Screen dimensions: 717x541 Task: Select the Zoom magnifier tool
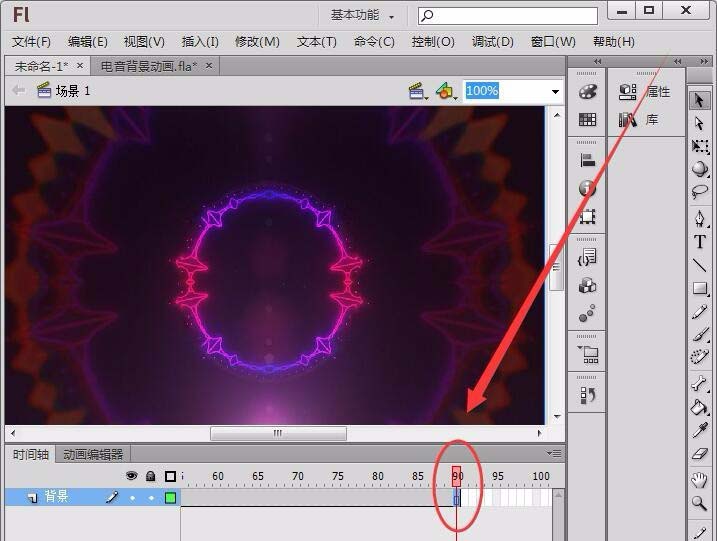point(700,503)
